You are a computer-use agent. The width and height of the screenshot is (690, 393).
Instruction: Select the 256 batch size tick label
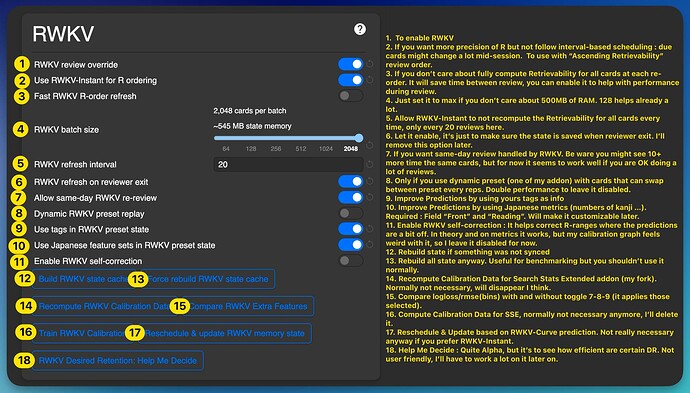coord(276,149)
